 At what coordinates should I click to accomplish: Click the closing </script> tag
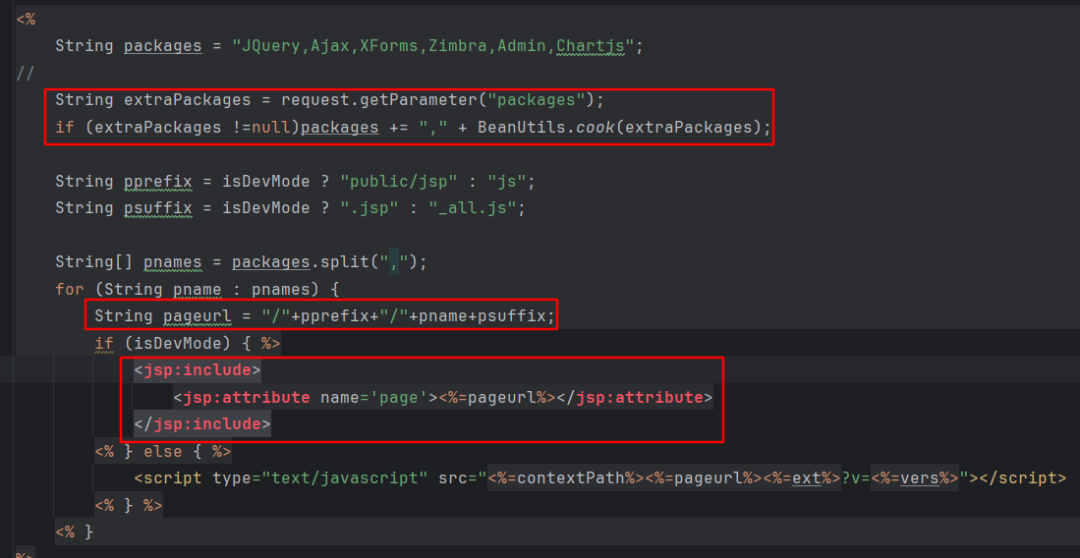click(x=1023, y=477)
